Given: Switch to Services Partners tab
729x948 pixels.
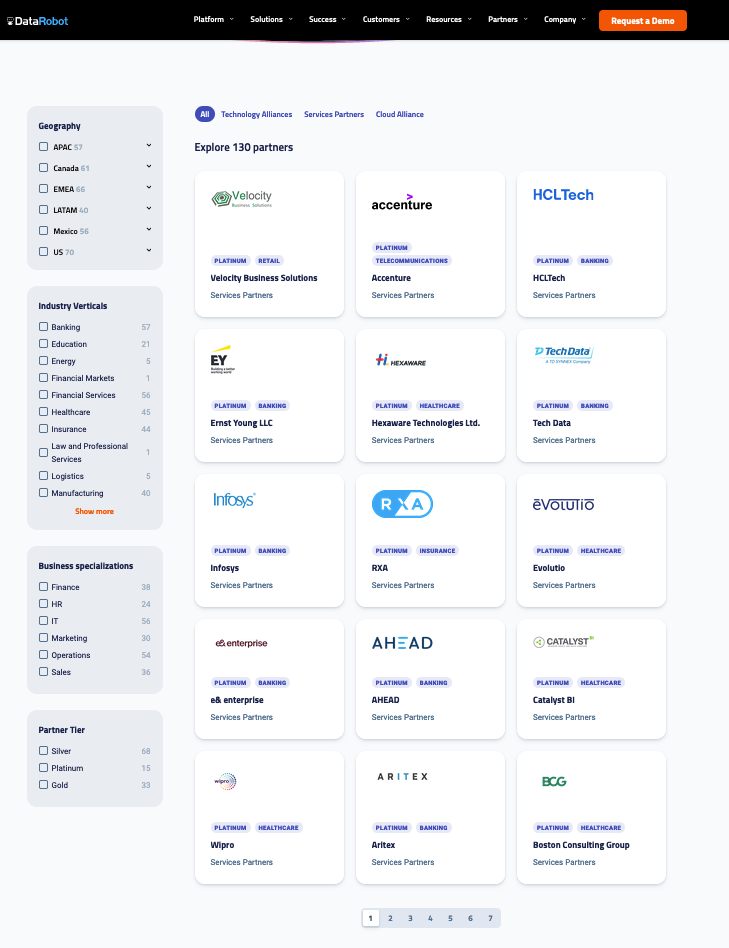Looking at the screenshot, I should click(x=334, y=114).
